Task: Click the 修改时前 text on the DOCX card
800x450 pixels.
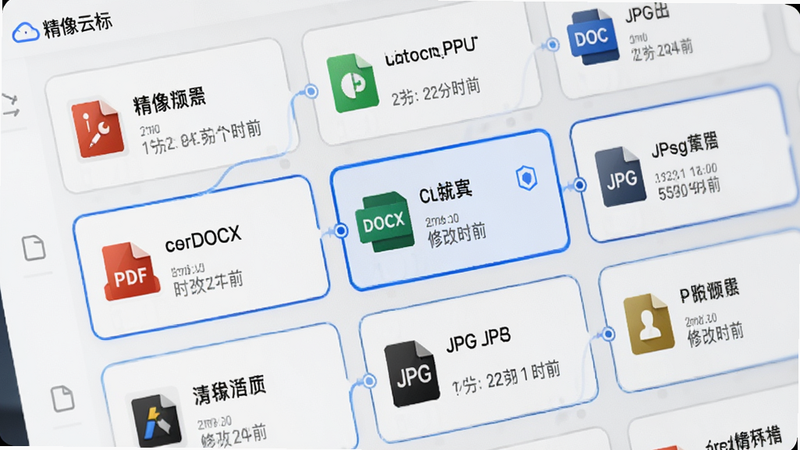Action: click(x=457, y=236)
